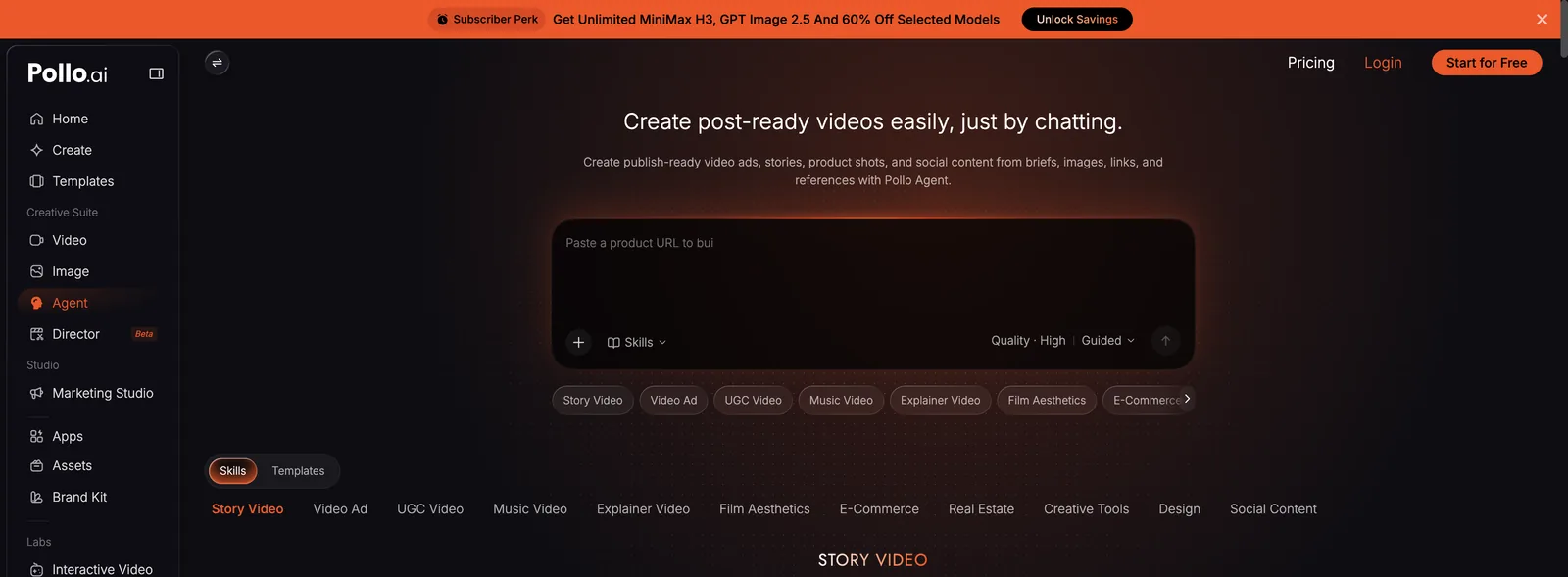1568x577 pixels.
Task: Click the Assets briefcase icon
Action: click(x=36, y=466)
